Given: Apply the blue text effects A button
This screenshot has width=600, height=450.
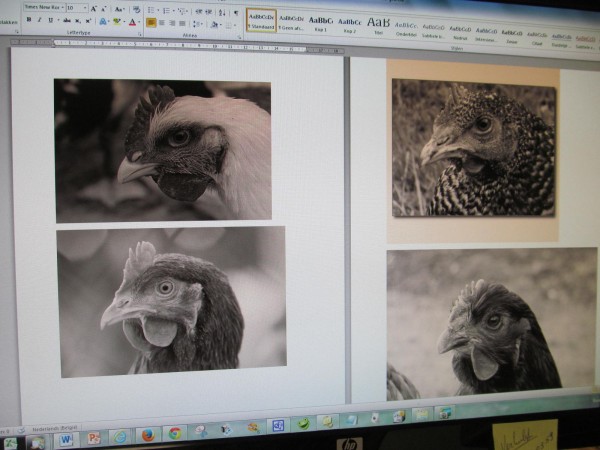Looking at the screenshot, I should click(x=103, y=21).
